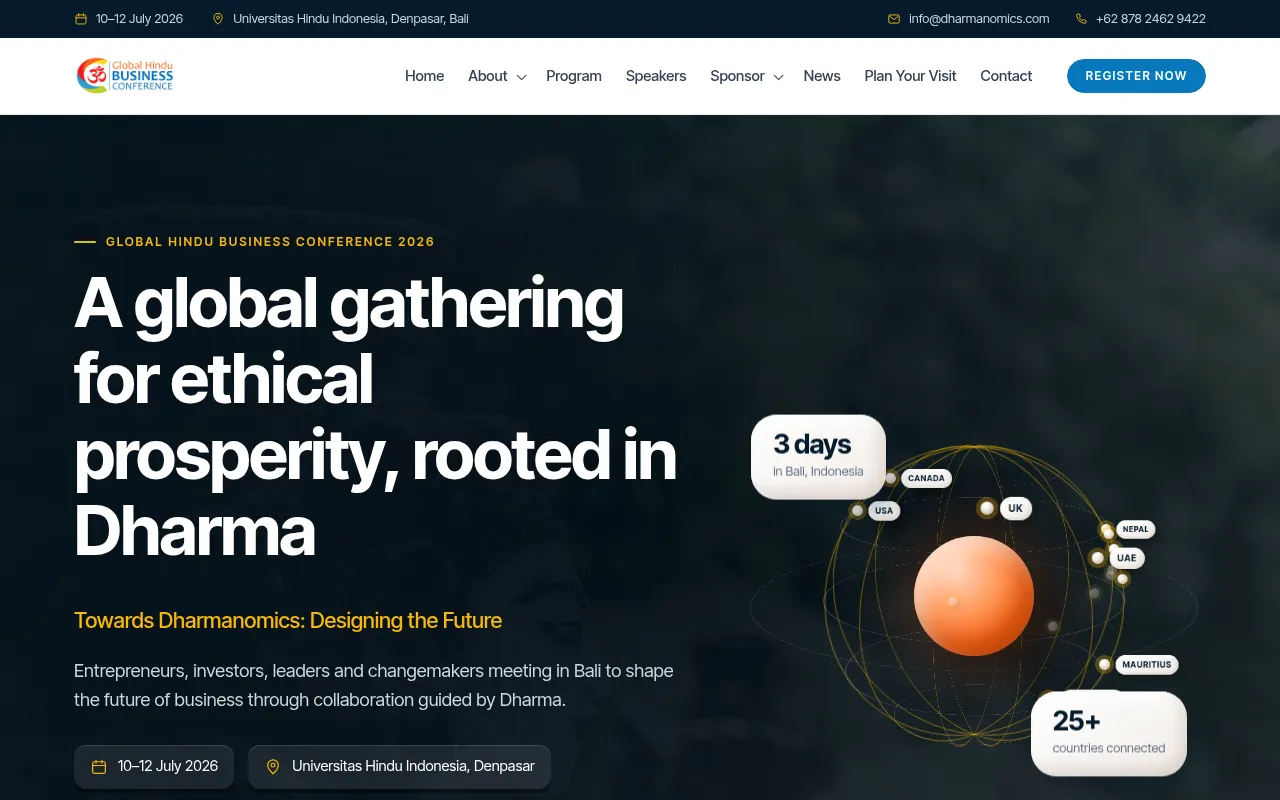Expand the Sponsor dropdown chevron

[x=778, y=77]
